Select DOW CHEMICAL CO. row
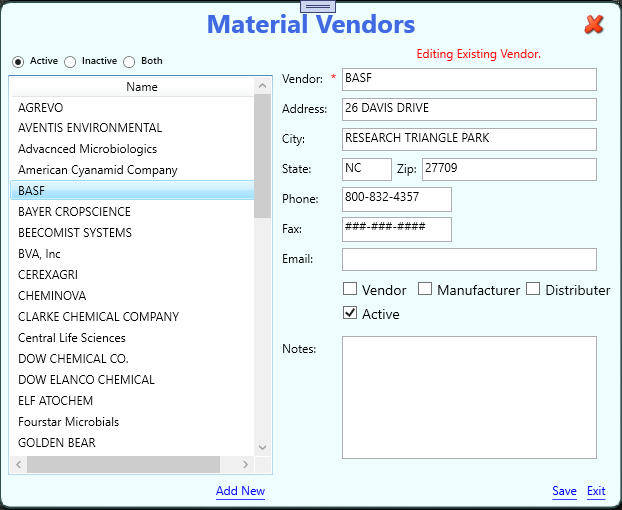622x510 pixels. coord(132,359)
